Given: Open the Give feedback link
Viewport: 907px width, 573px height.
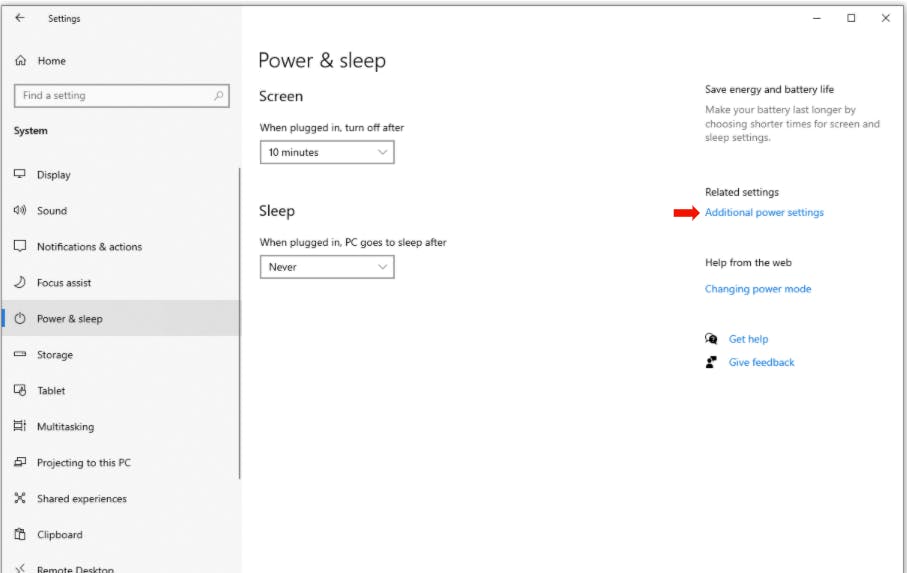Looking at the screenshot, I should [x=761, y=363].
